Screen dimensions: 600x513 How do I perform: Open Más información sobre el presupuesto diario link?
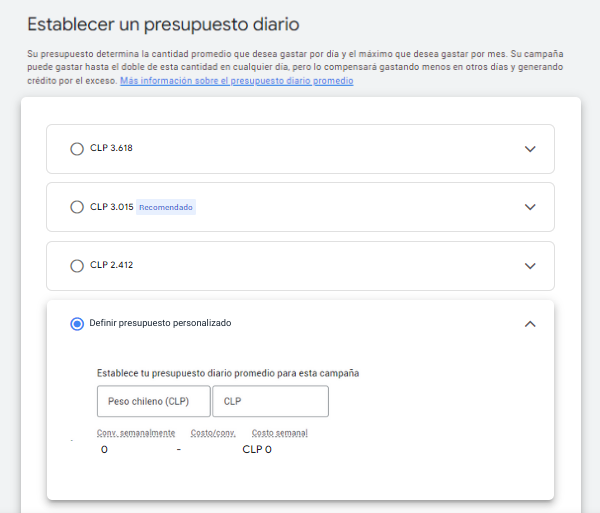236,81
